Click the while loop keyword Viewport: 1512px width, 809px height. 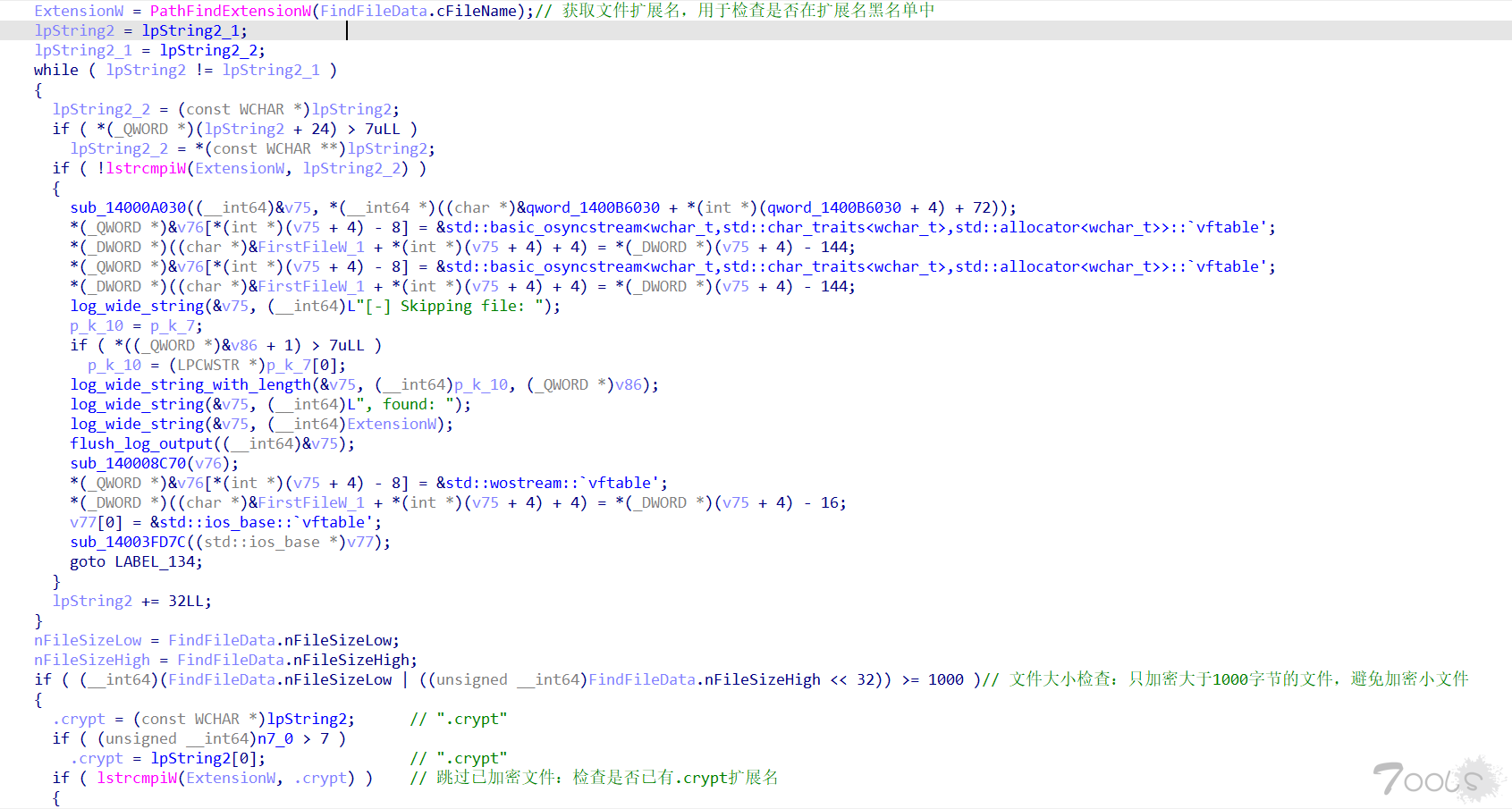(55, 70)
